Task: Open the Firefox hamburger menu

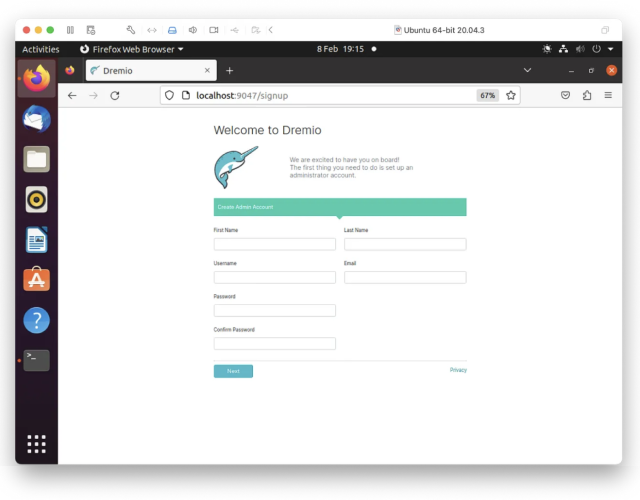Action: coord(608,95)
